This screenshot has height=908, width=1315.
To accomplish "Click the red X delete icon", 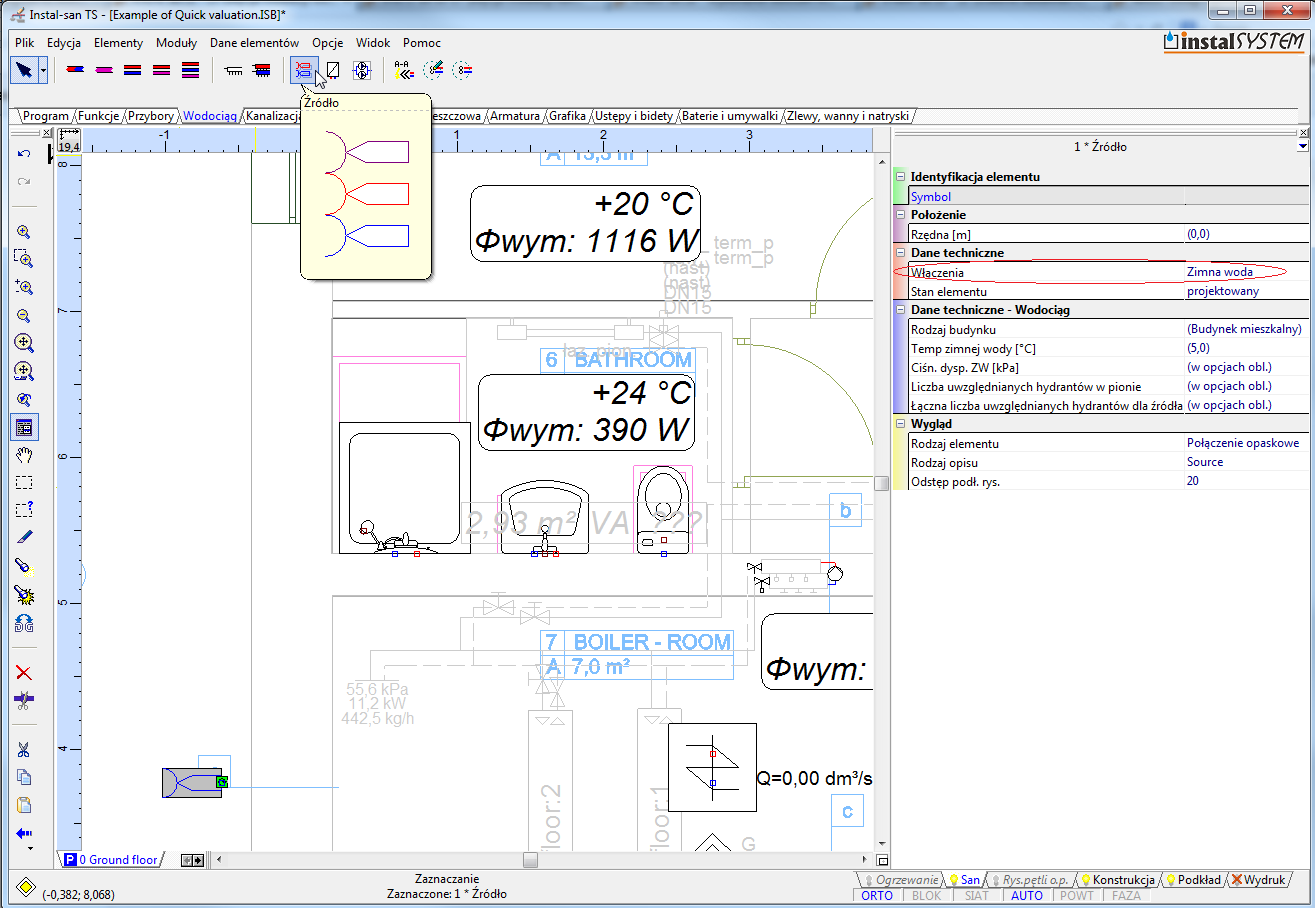I will pos(24,673).
